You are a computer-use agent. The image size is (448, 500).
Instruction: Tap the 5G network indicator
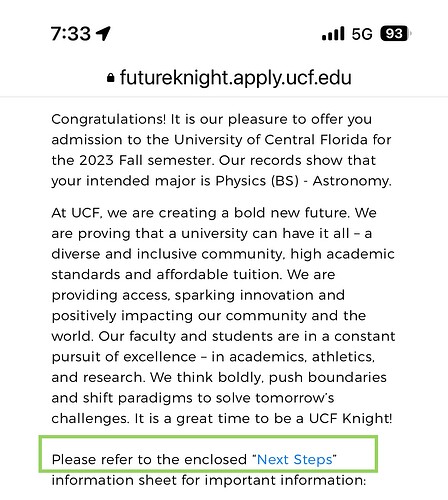pos(362,34)
